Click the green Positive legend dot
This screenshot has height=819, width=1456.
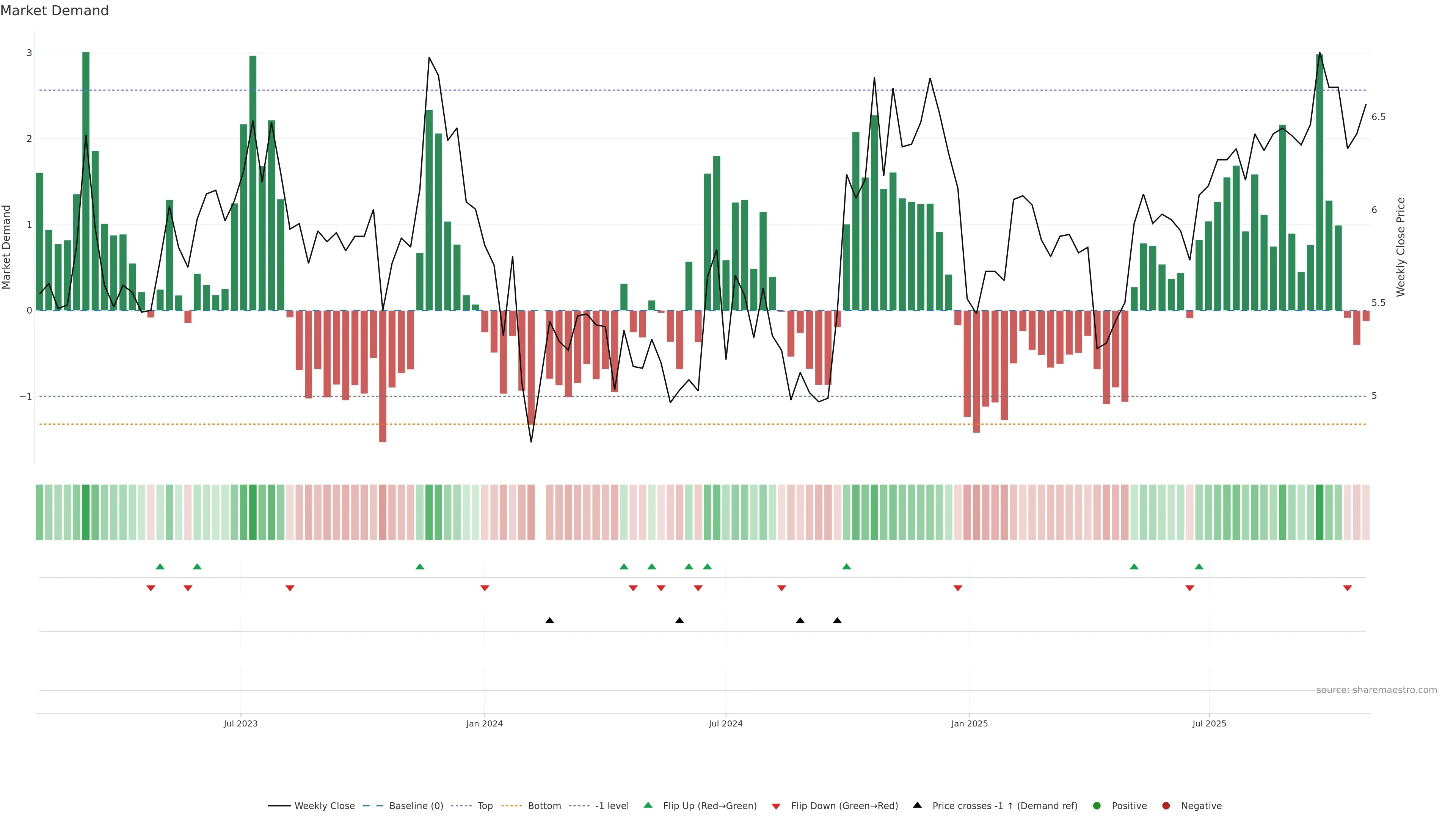point(1097,805)
